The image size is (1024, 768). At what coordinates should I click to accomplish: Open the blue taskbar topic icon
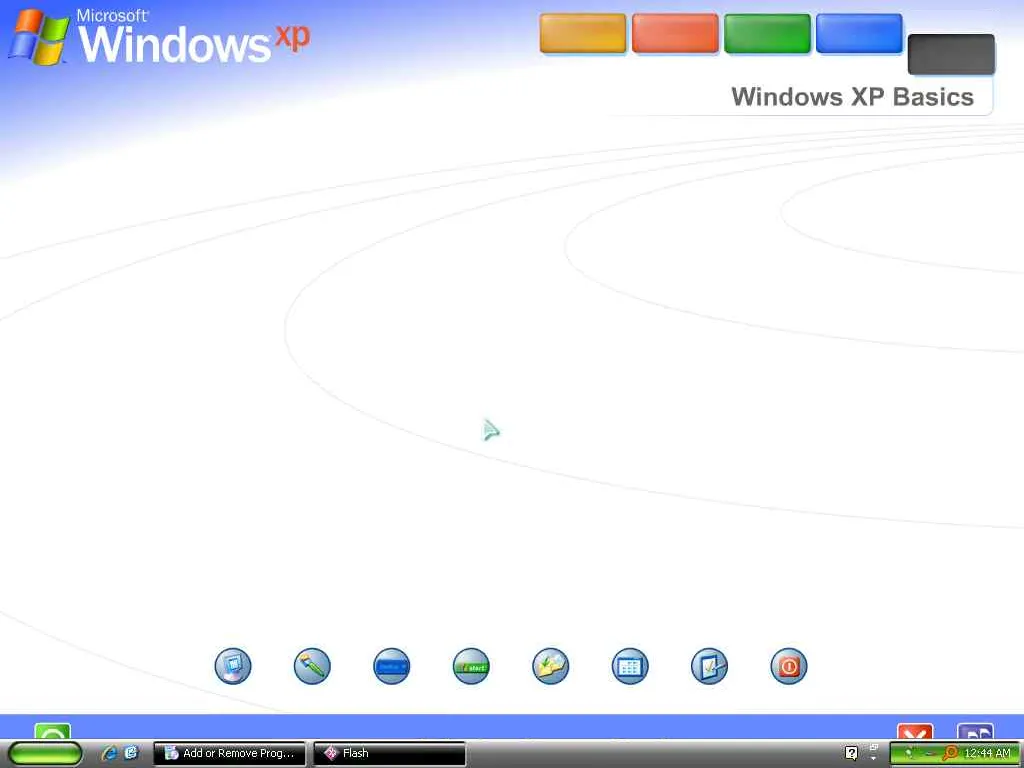392,666
